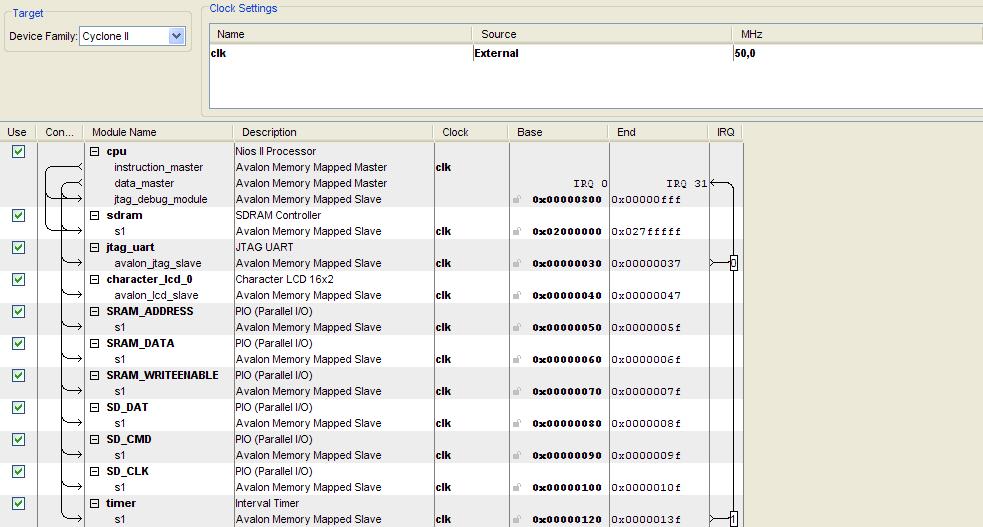Image resolution: width=983 pixels, height=527 pixels.
Task: Select the clk name cell
Action: 340,53
